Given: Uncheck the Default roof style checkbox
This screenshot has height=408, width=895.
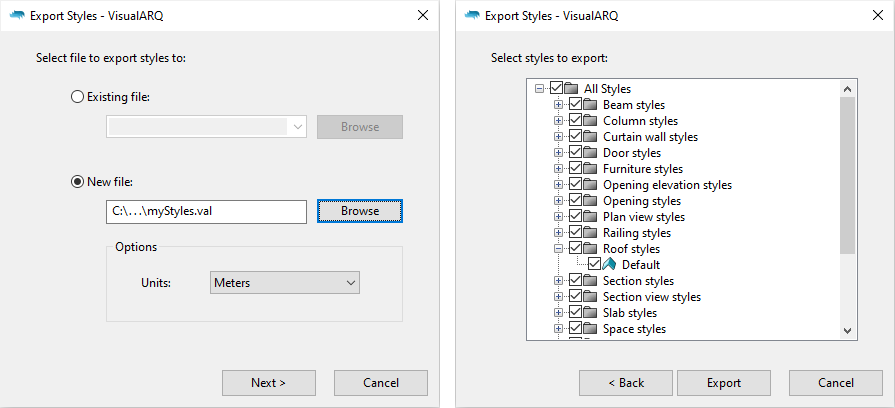Looking at the screenshot, I should (x=594, y=264).
